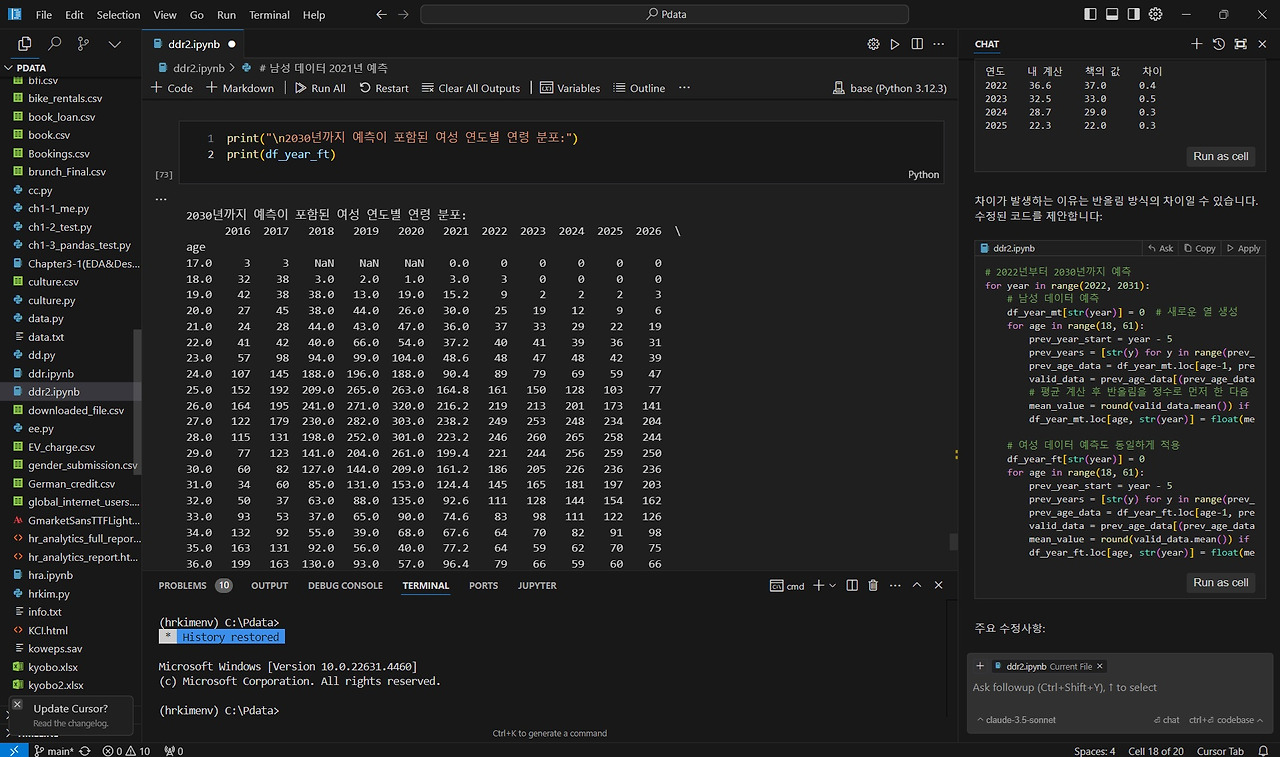Maximize the panel with the up chevron

click(x=916, y=586)
